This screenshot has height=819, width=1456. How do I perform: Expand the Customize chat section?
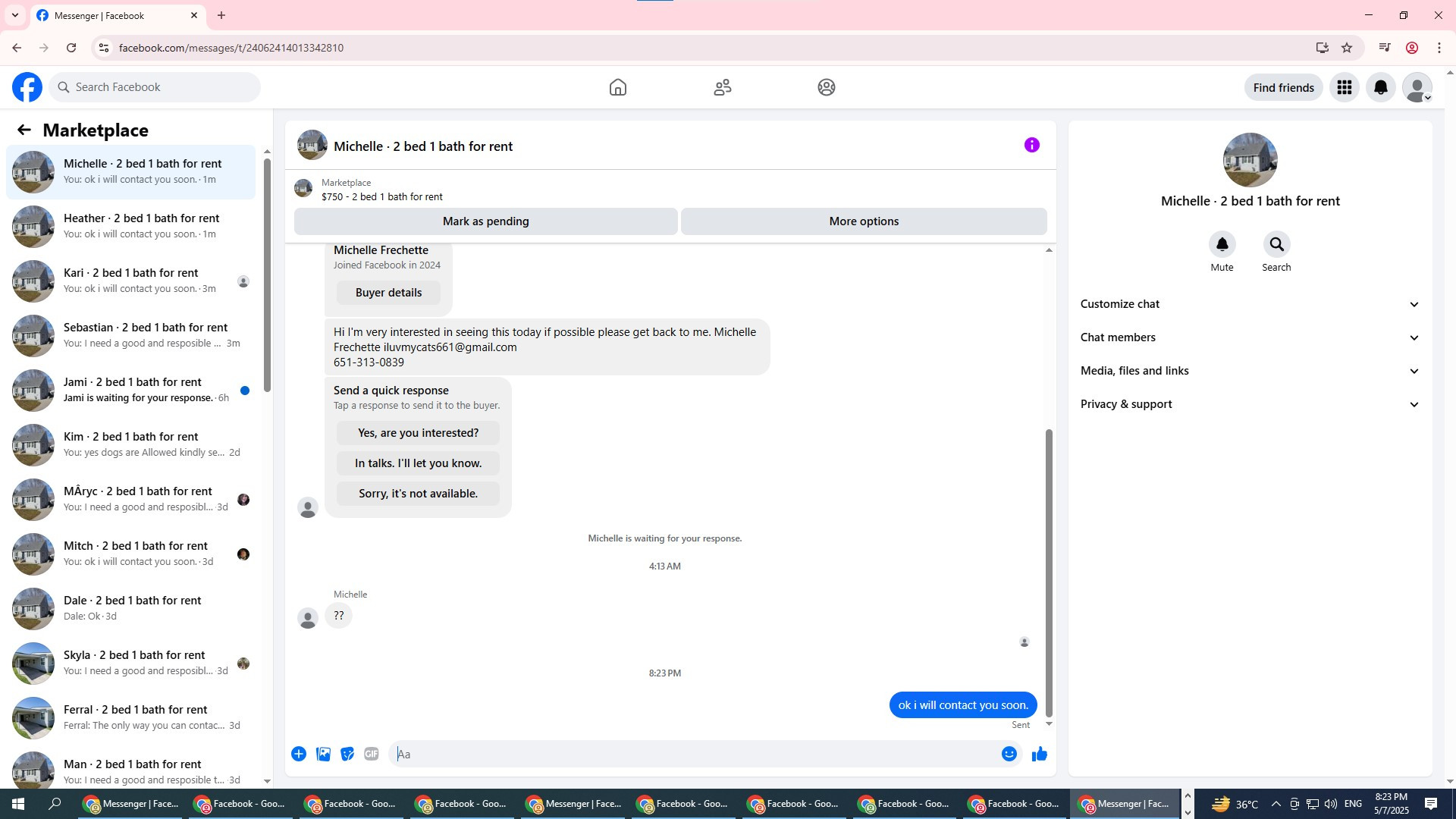[x=1249, y=304]
